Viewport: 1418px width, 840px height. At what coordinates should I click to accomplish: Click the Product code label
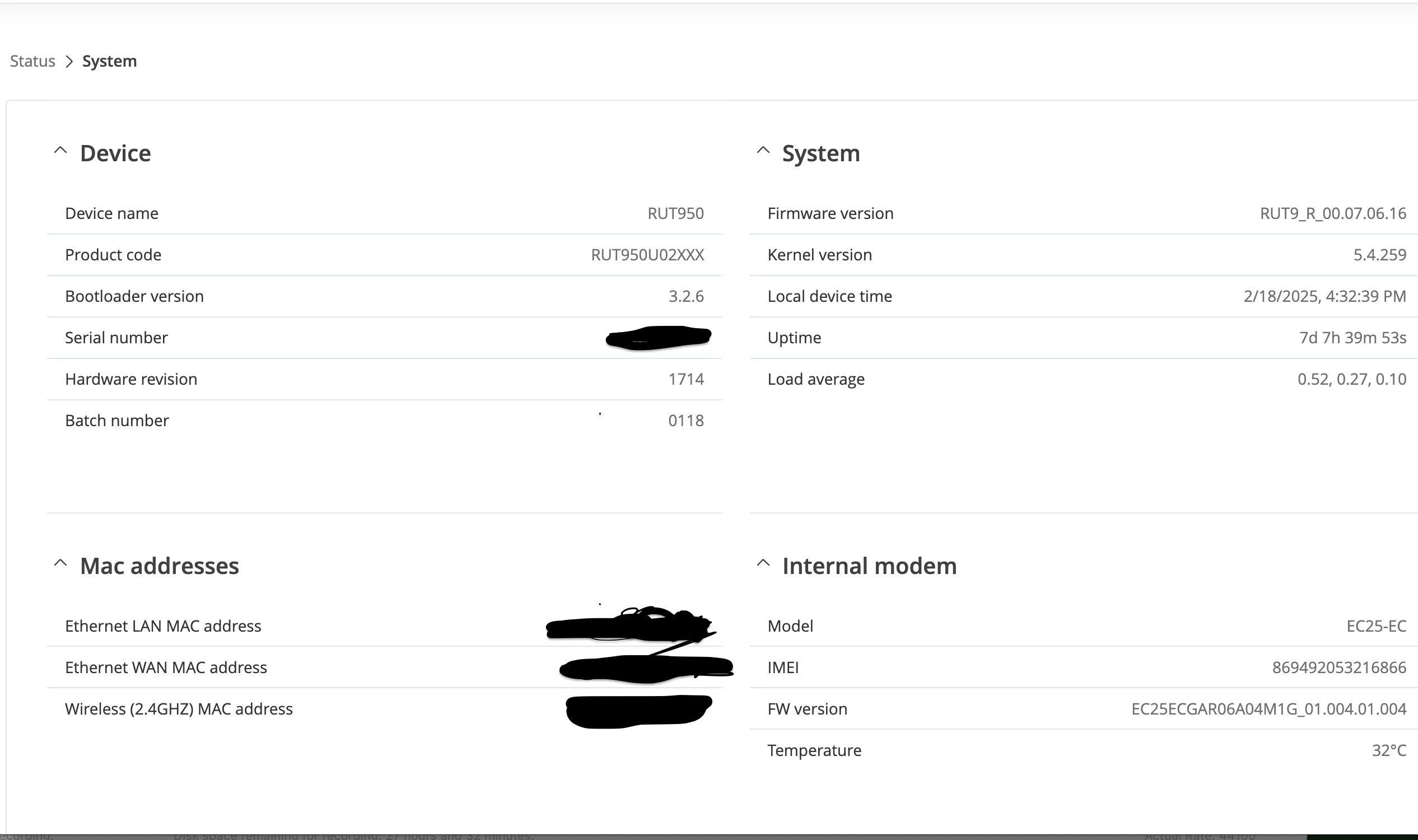[113, 255]
